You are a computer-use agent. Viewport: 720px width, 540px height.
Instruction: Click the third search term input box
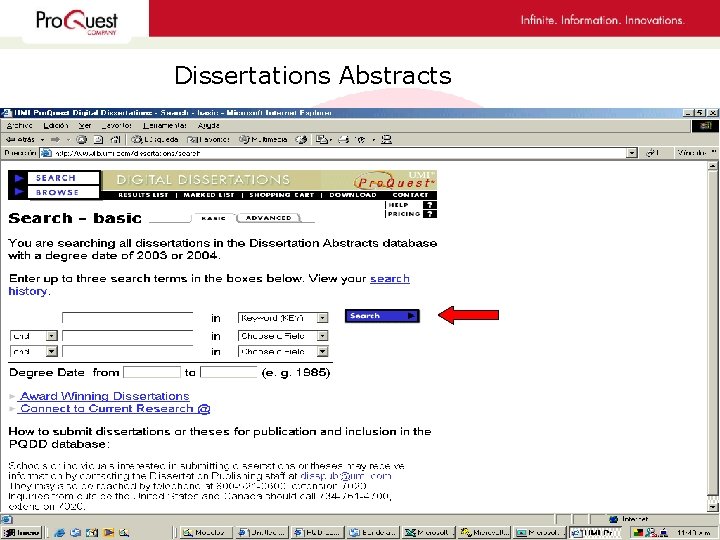click(x=128, y=351)
